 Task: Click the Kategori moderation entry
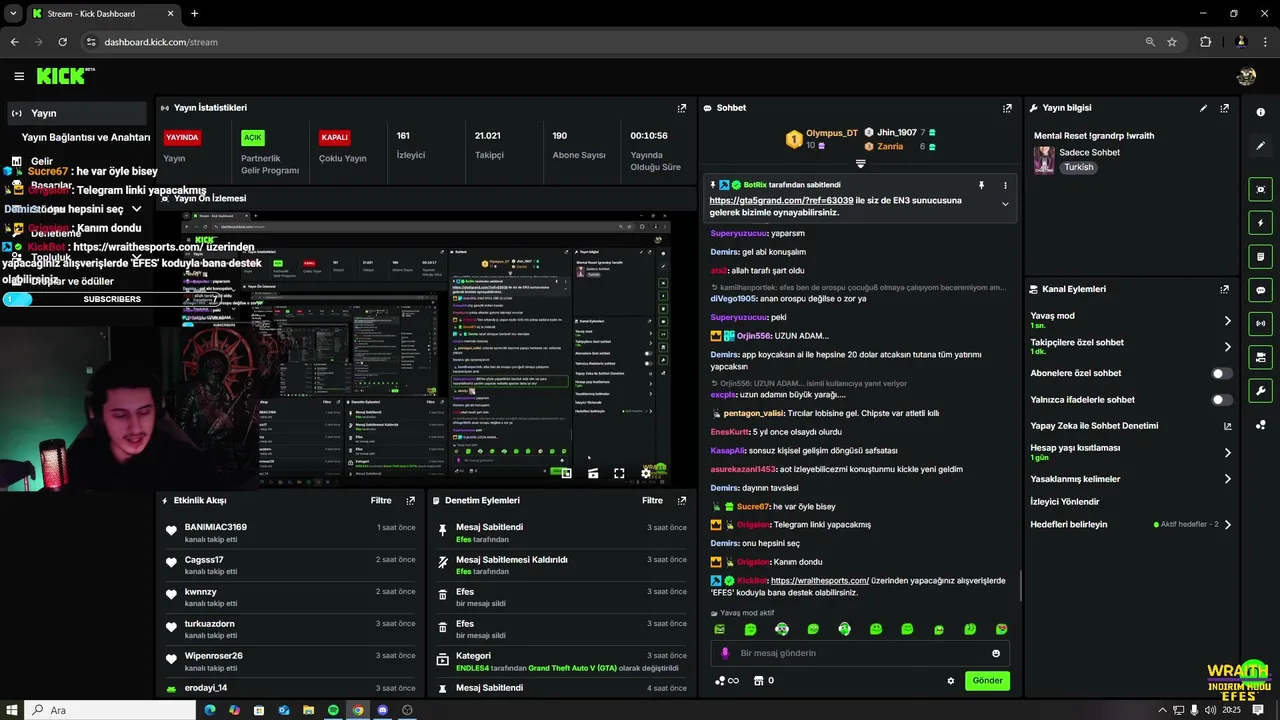(563, 661)
